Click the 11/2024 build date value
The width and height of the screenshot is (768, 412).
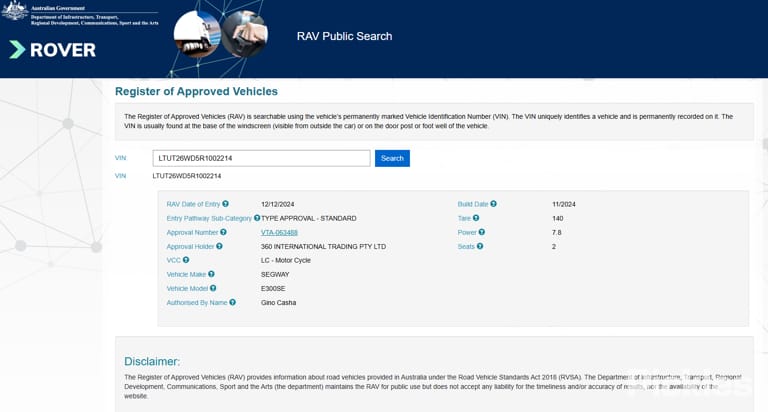564,204
